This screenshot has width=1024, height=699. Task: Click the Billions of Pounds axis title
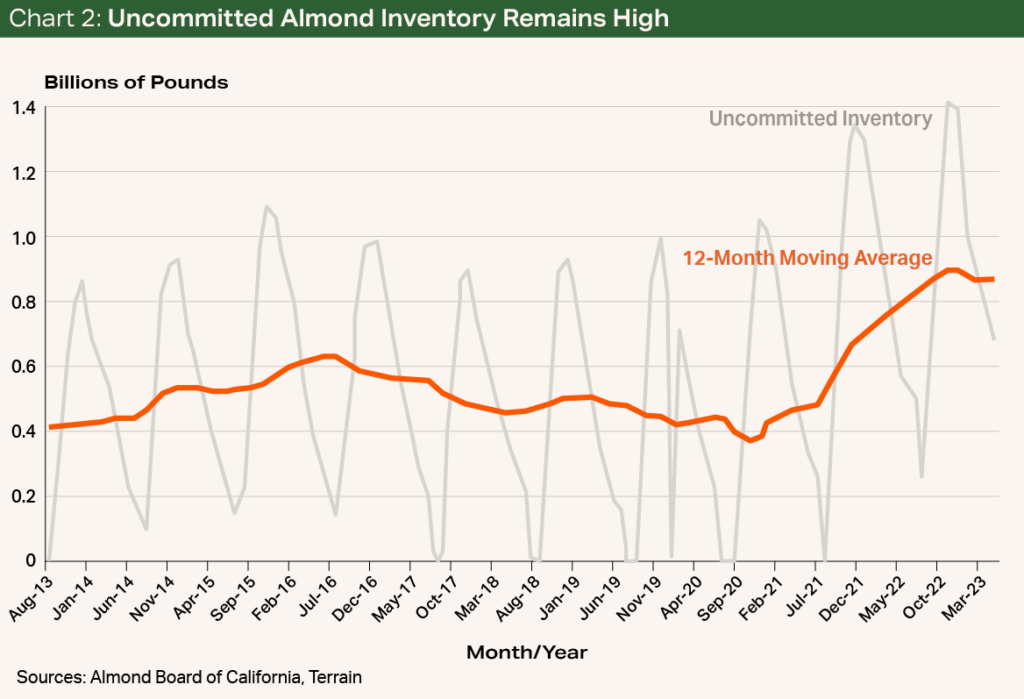pos(136,82)
